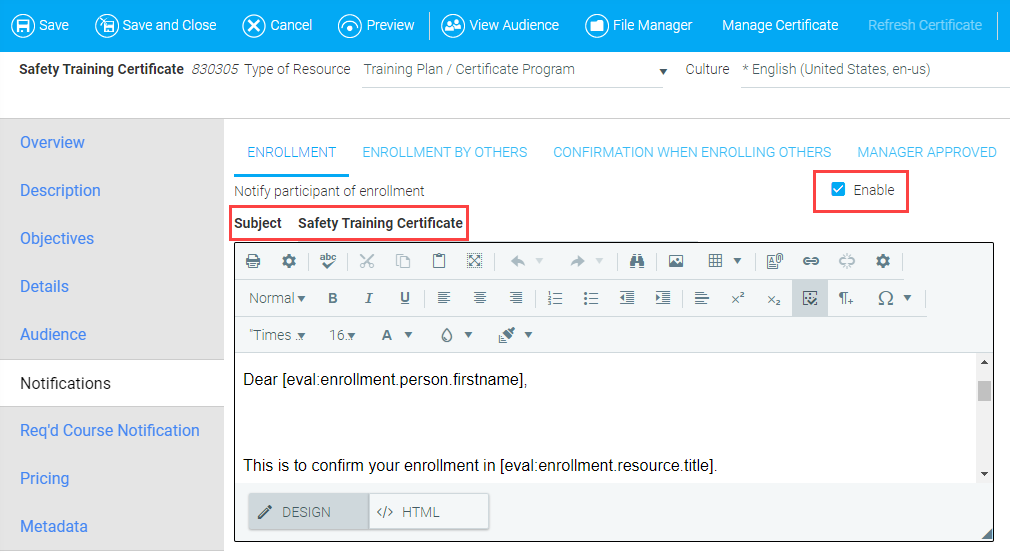
Task: Apply bold formatting to text
Action: (333, 298)
